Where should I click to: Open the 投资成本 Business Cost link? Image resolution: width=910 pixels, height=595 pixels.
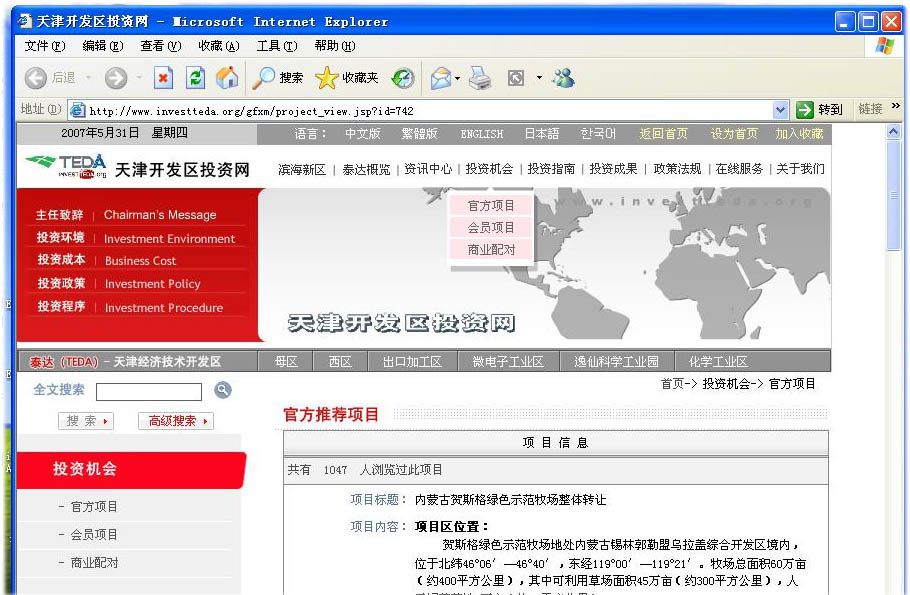[x=107, y=260]
